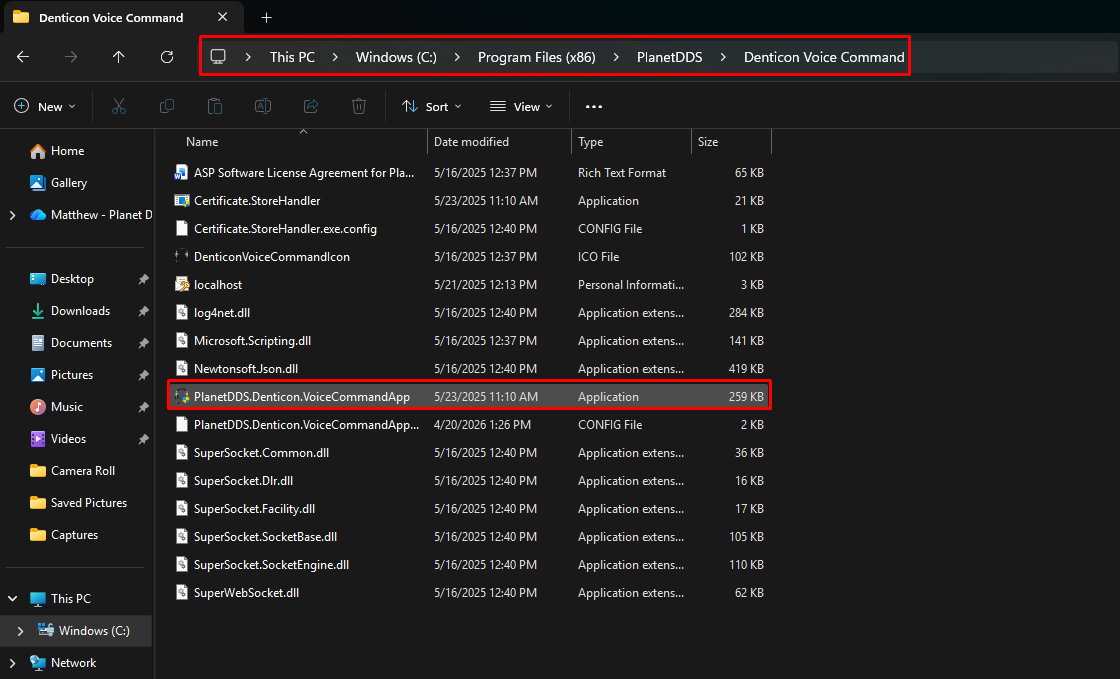Click the Delete trash icon

pyautogui.click(x=359, y=106)
